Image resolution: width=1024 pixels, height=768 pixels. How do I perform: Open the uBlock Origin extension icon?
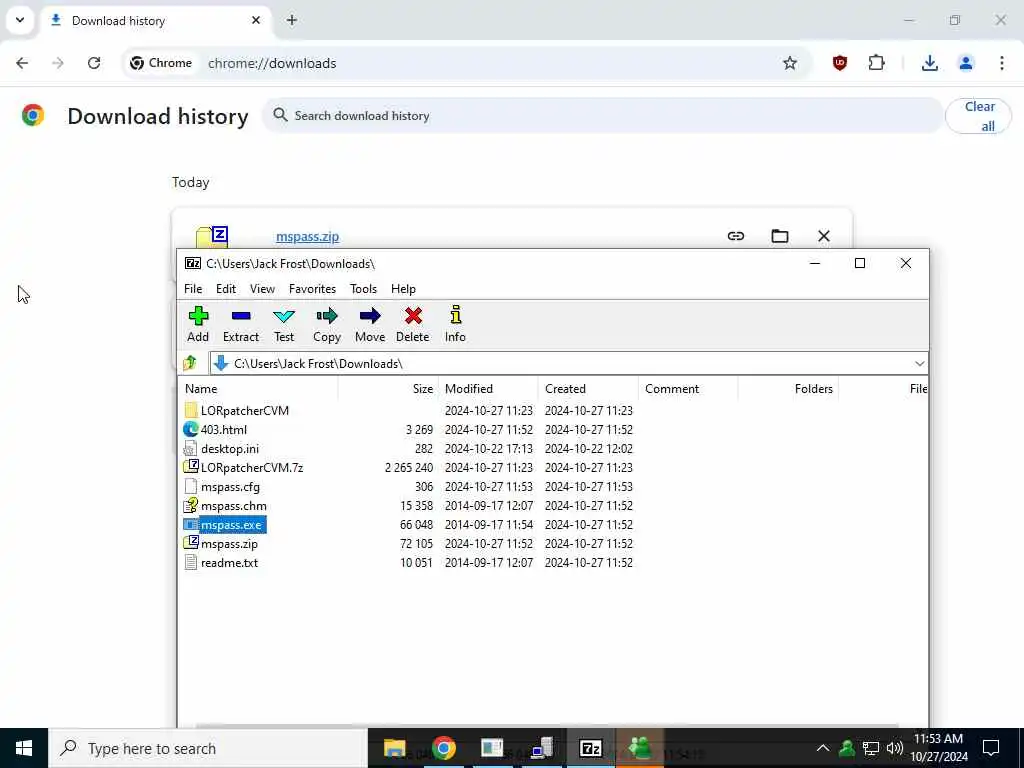(840, 63)
